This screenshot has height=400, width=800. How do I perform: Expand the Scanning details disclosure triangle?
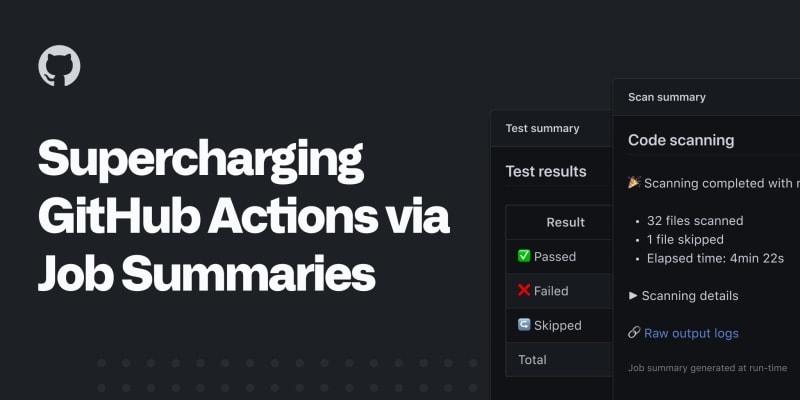(x=633, y=296)
